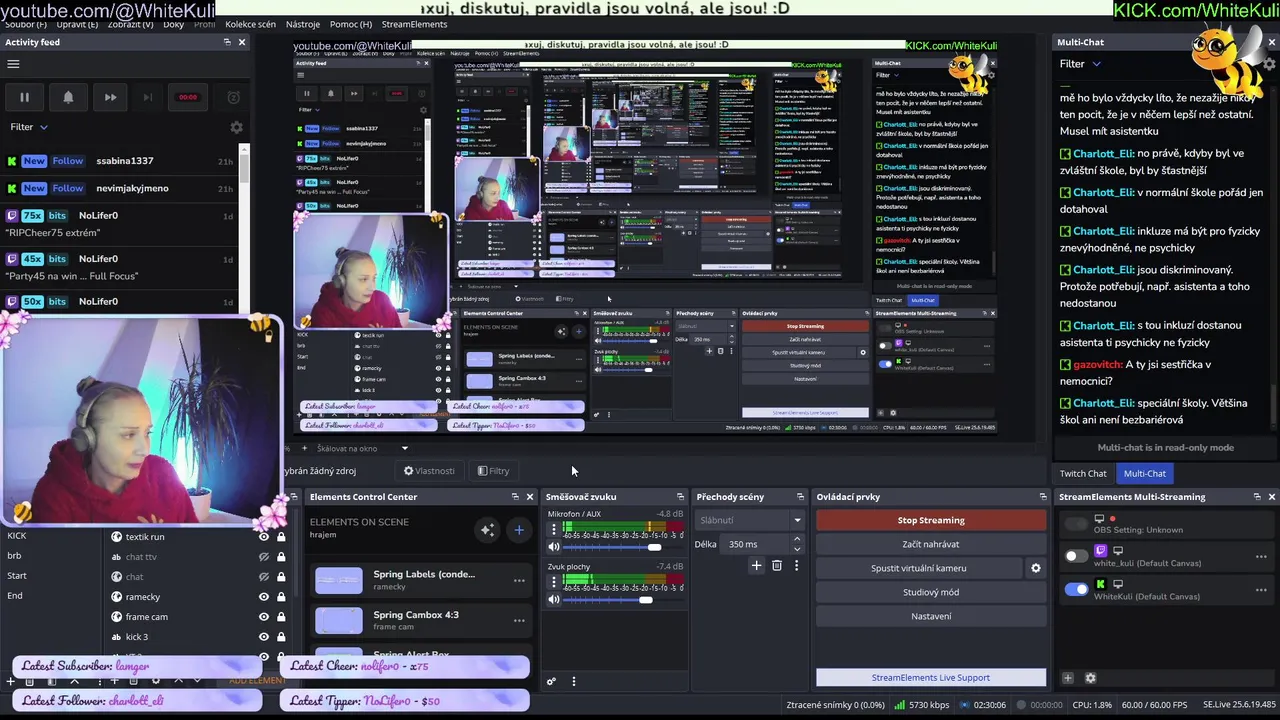The width and height of the screenshot is (1280, 720).
Task: Open transition properties three-dot menu
Action: click(796, 566)
